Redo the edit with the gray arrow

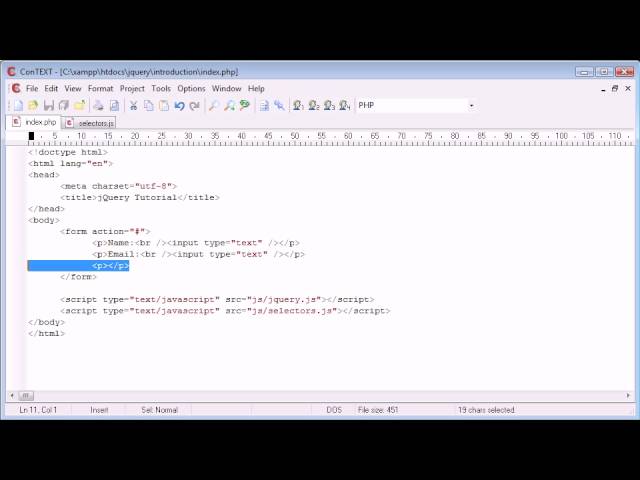[194, 106]
